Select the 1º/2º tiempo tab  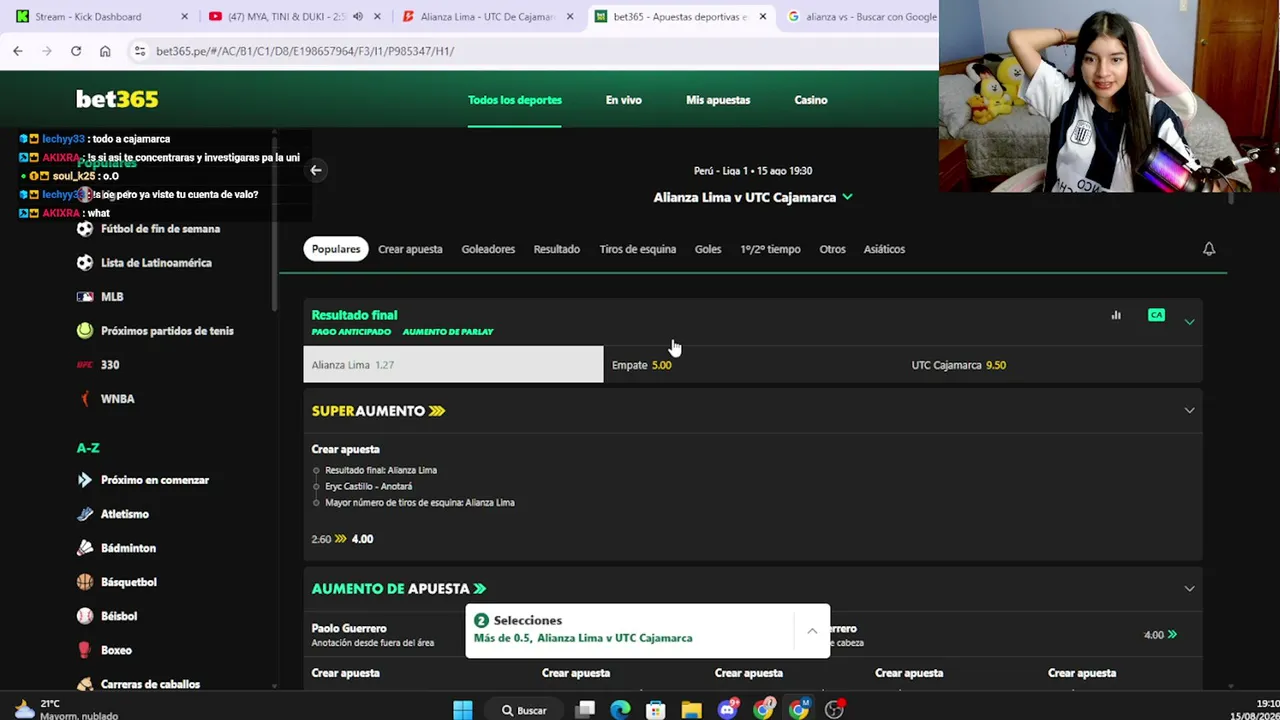(x=770, y=249)
